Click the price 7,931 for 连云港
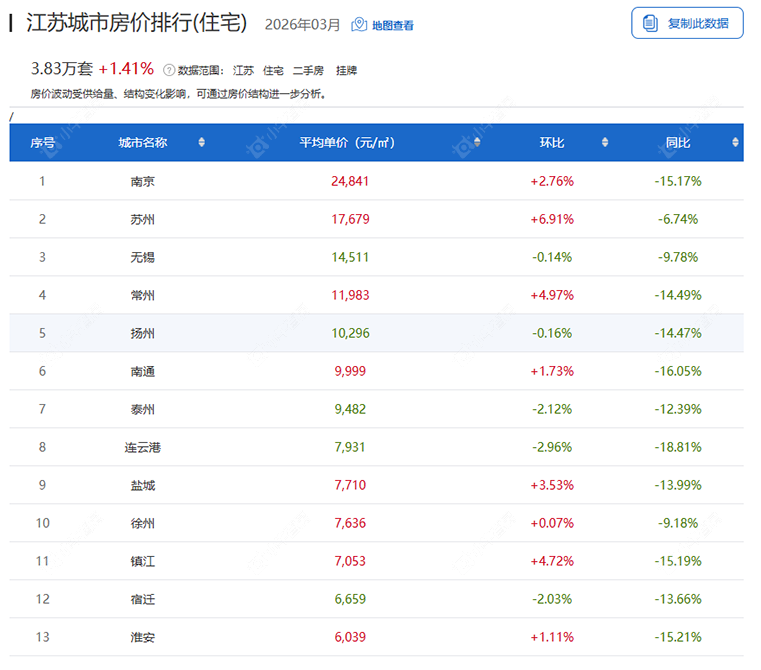Screen dimensions: 761x670 coord(350,447)
